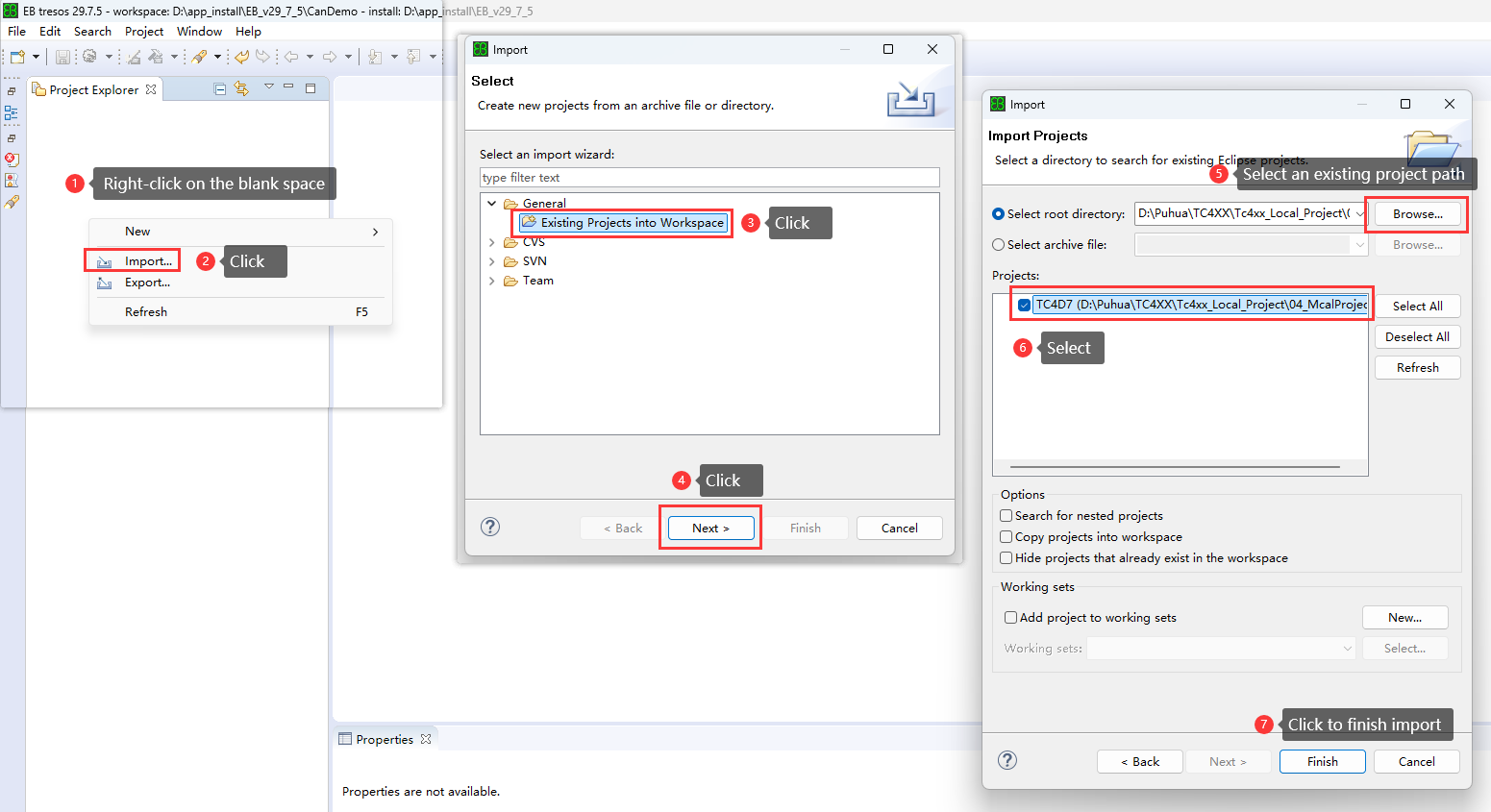Check Copy projects into workspace option
This screenshot has height=812, width=1491.
click(1006, 537)
